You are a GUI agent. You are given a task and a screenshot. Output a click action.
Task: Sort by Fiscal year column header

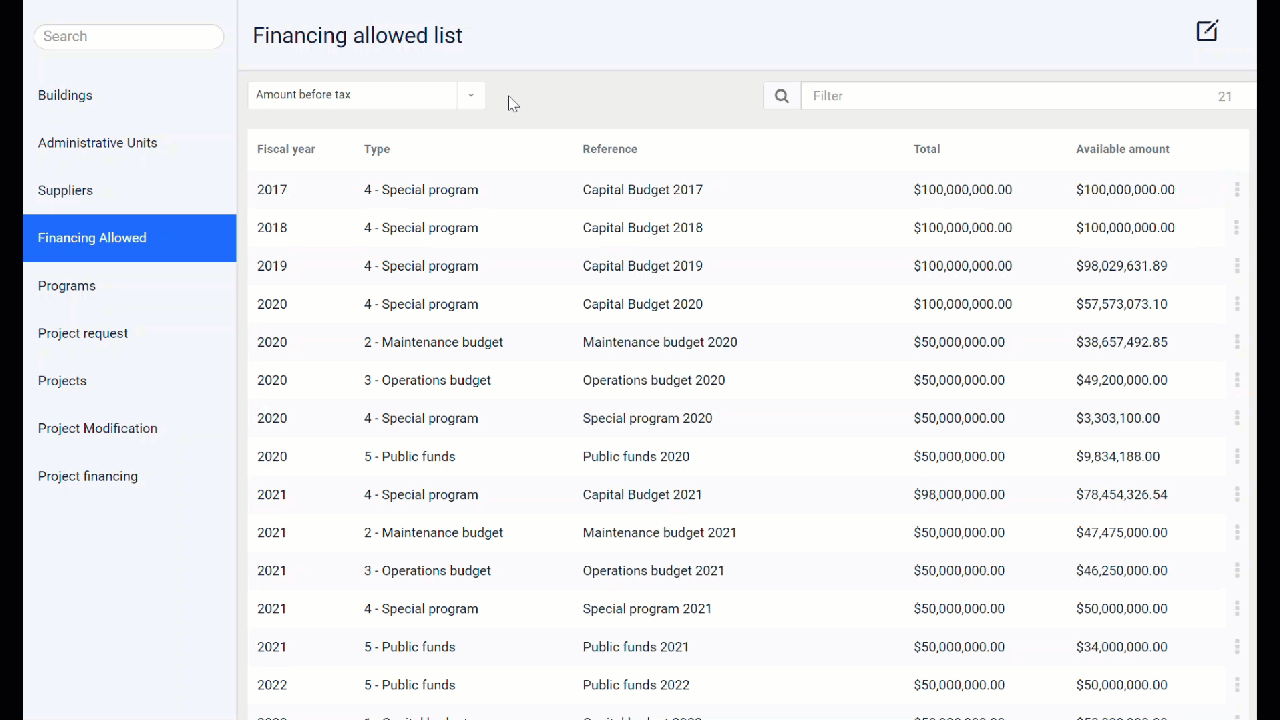tap(286, 149)
